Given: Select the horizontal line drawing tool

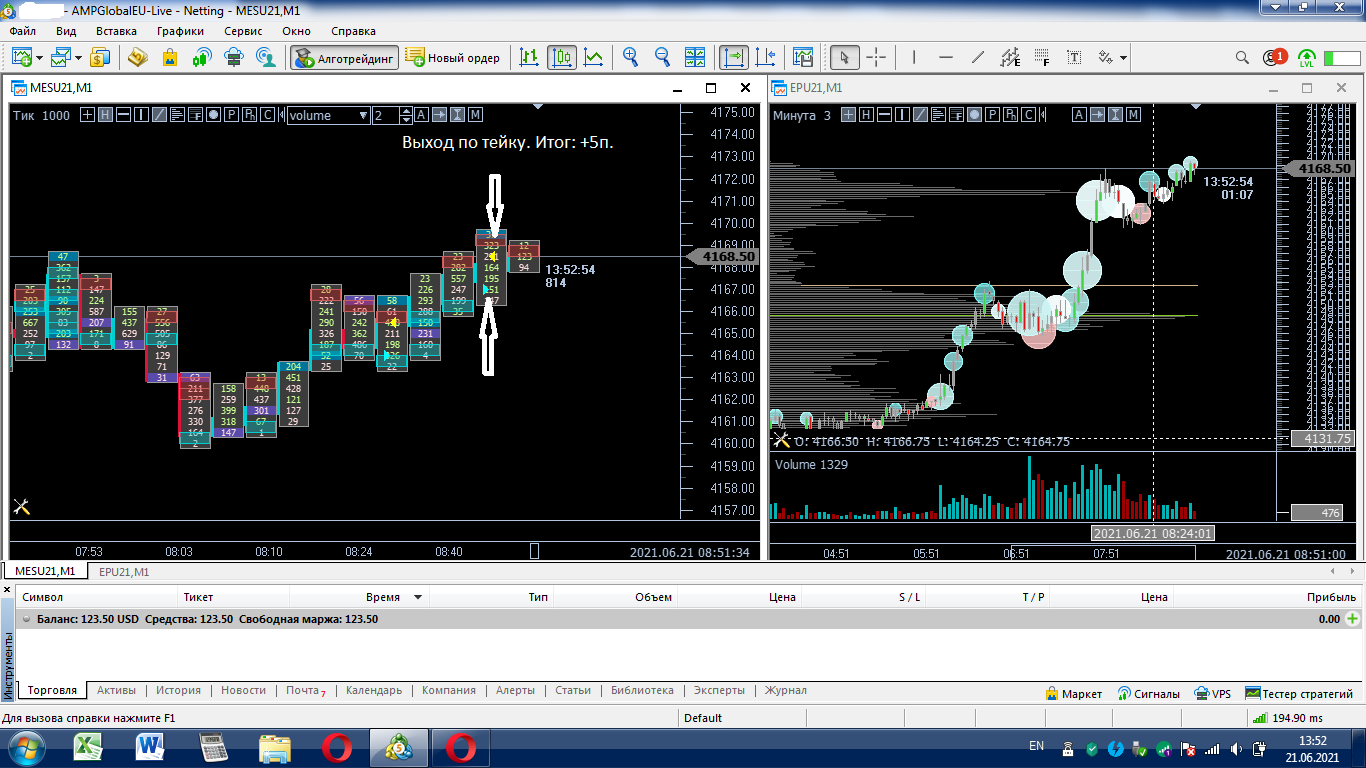Looking at the screenshot, I should (x=946, y=57).
